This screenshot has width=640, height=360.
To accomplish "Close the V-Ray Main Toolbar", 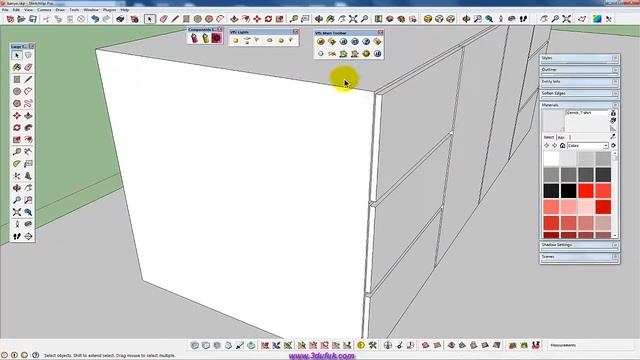I will (x=380, y=33).
